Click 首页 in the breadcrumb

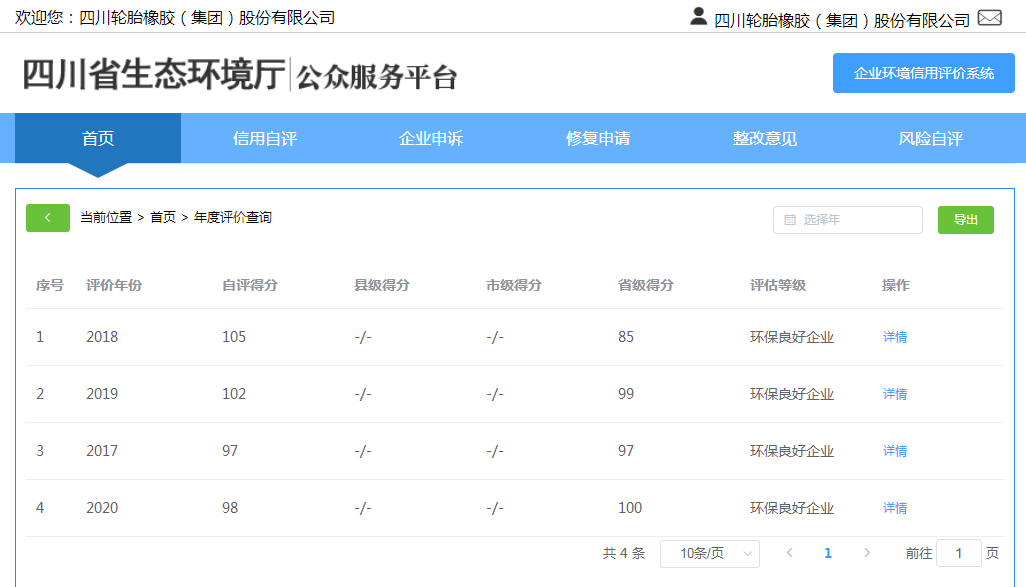[x=163, y=217]
